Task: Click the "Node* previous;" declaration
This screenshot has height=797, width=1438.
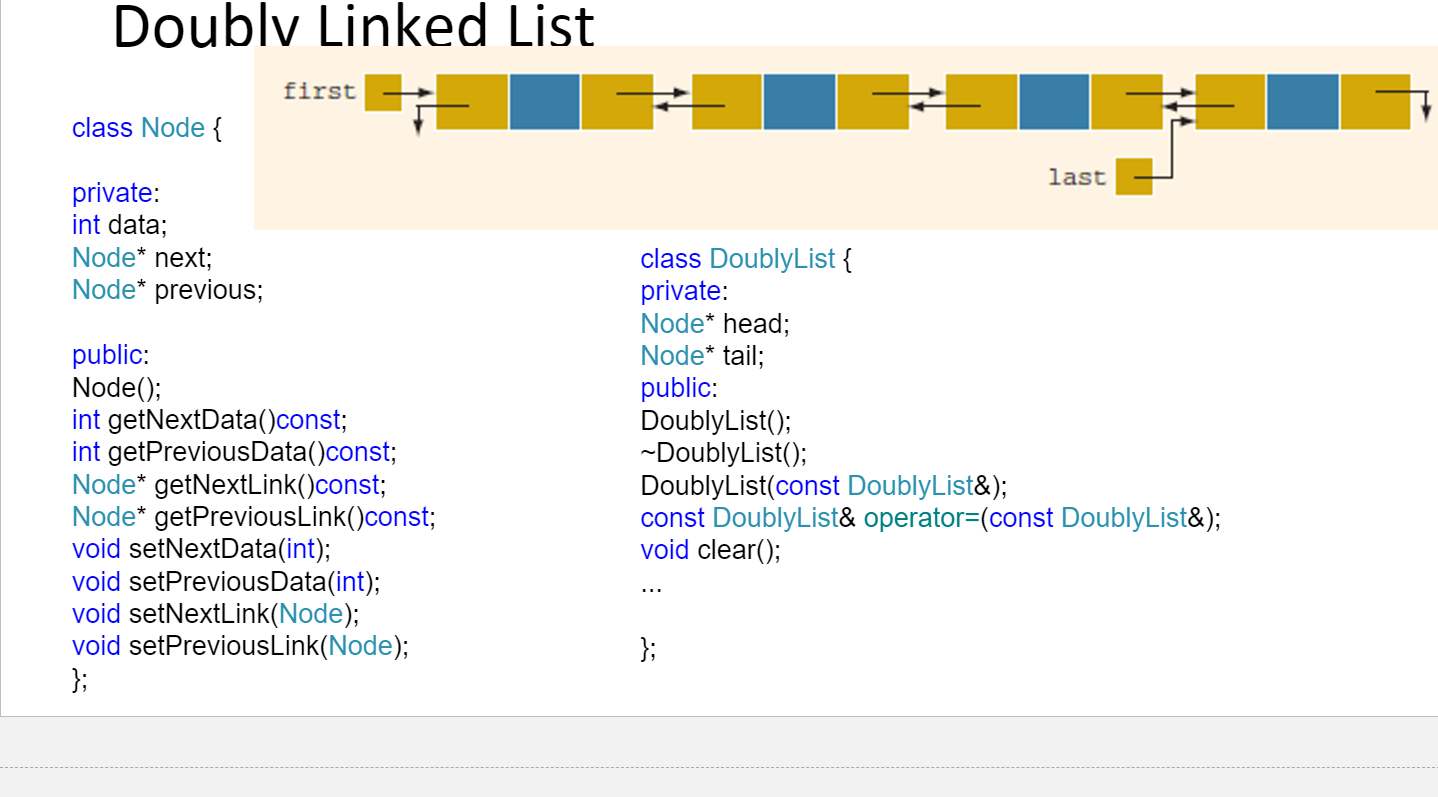Action: pyautogui.click(x=168, y=289)
